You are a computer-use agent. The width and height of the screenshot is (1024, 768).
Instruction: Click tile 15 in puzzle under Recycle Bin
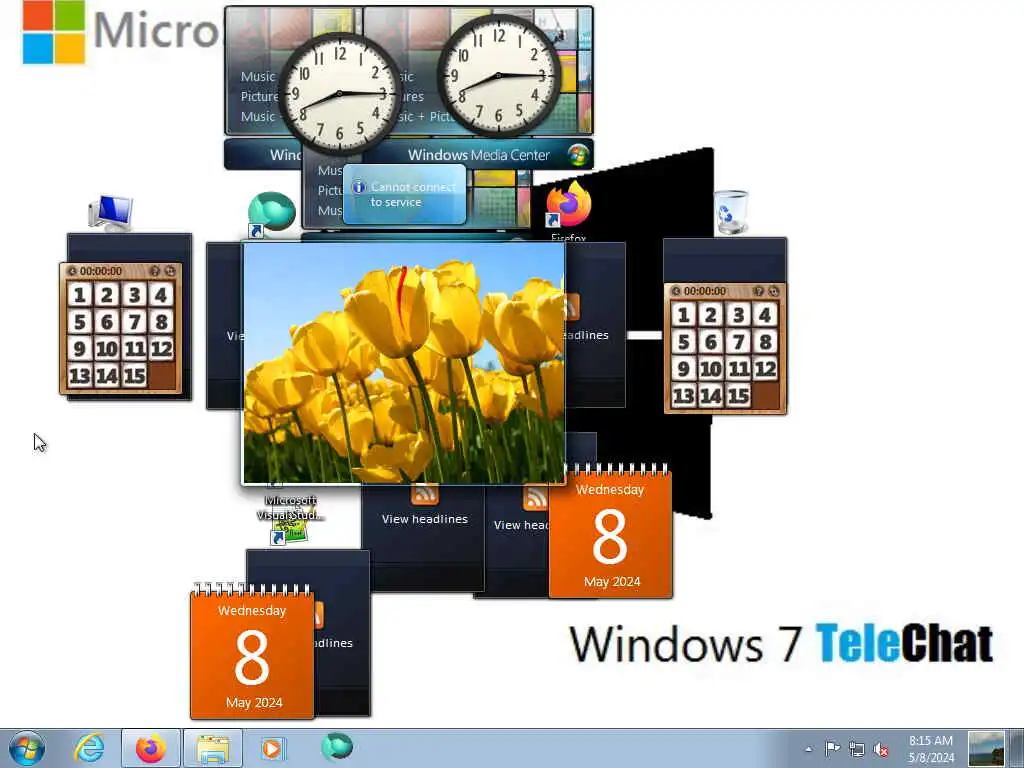(738, 396)
